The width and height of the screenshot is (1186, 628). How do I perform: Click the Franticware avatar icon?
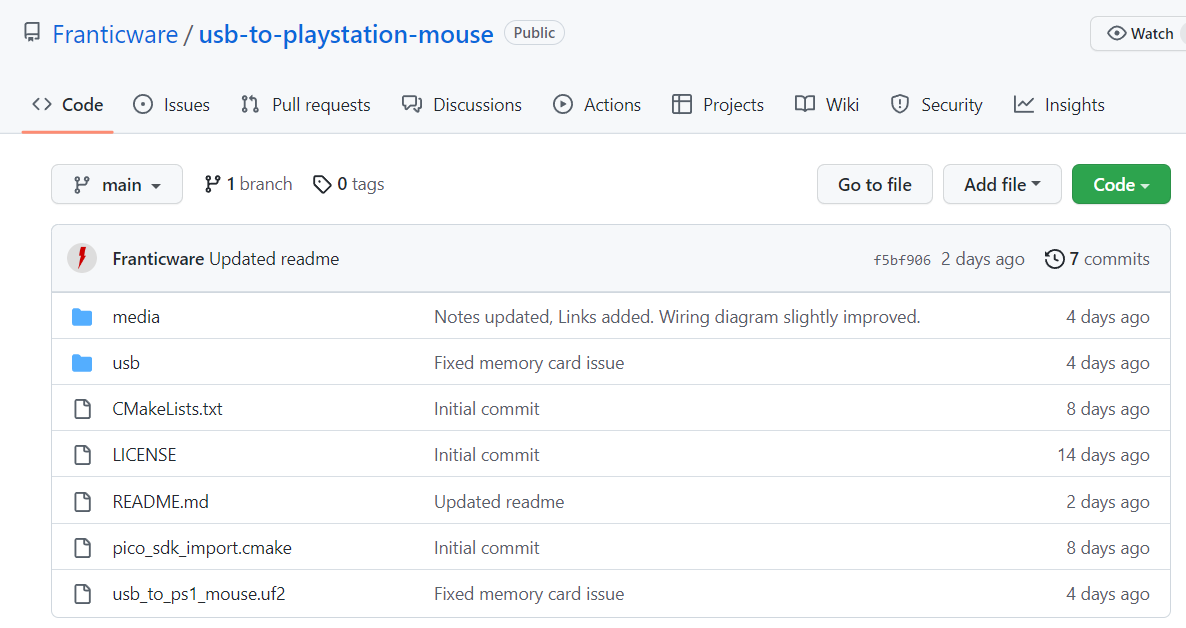coord(82,259)
